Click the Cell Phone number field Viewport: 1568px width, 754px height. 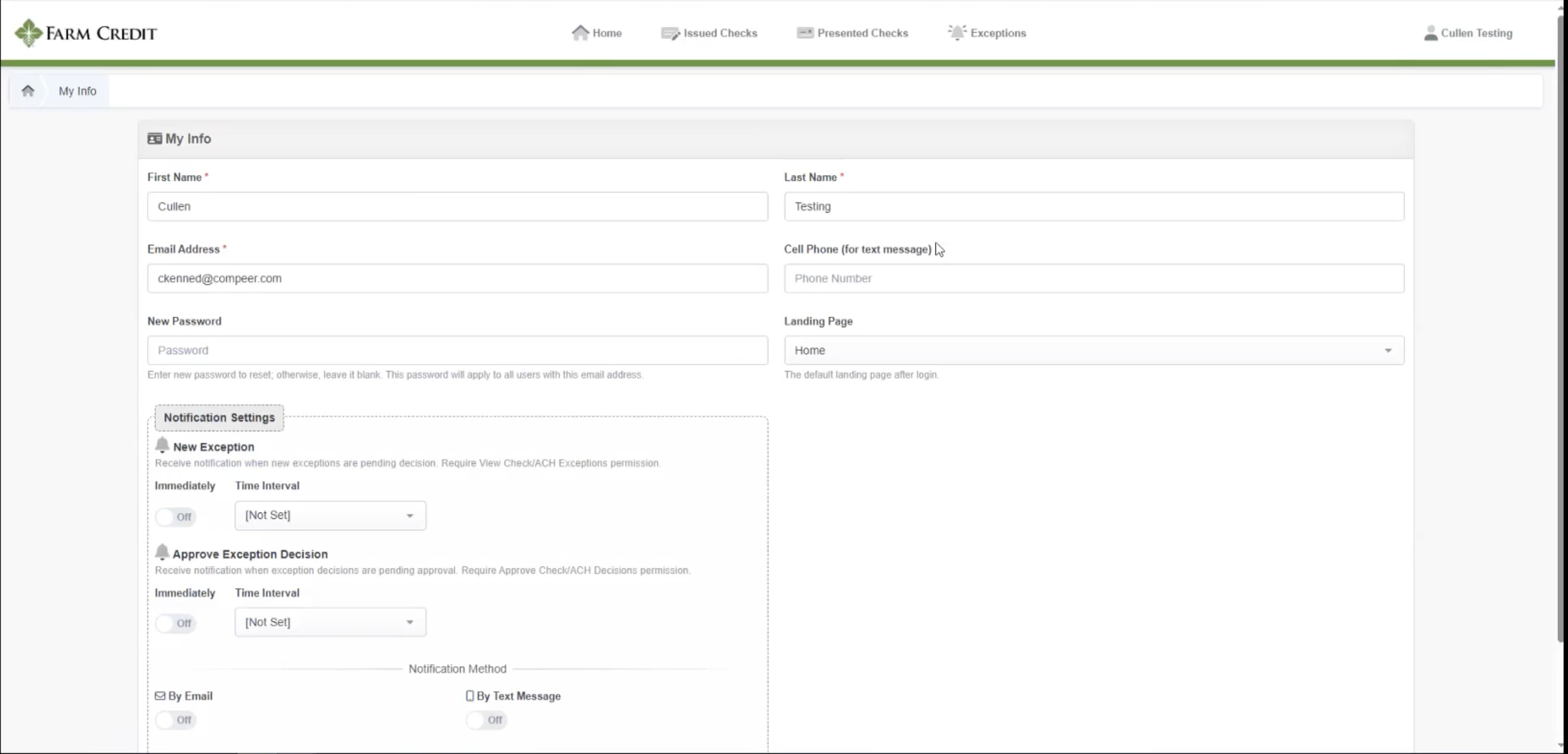1094,279
